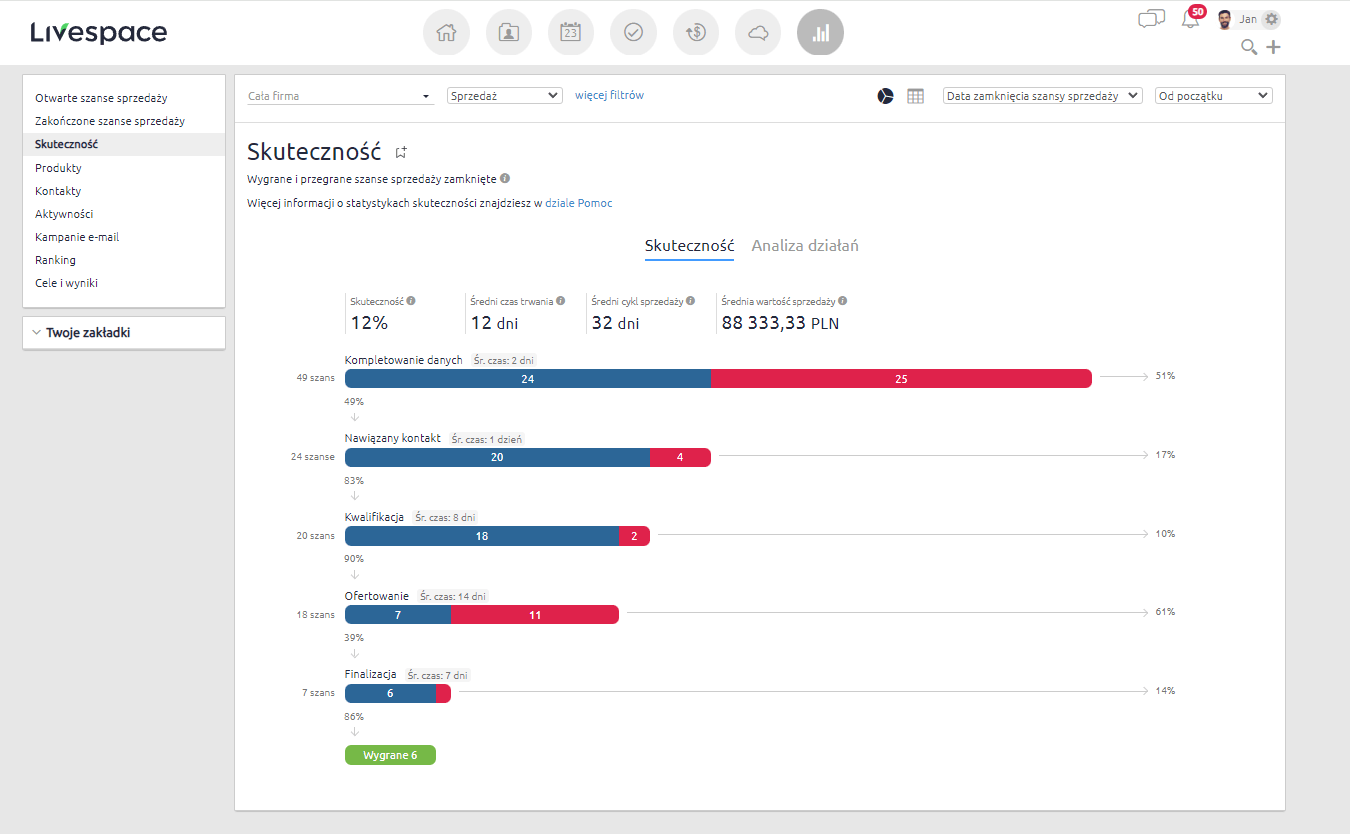Click info icon next to Średnia wartość sprzedaży
The width and height of the screenshot is (1350, 834).
843,300
